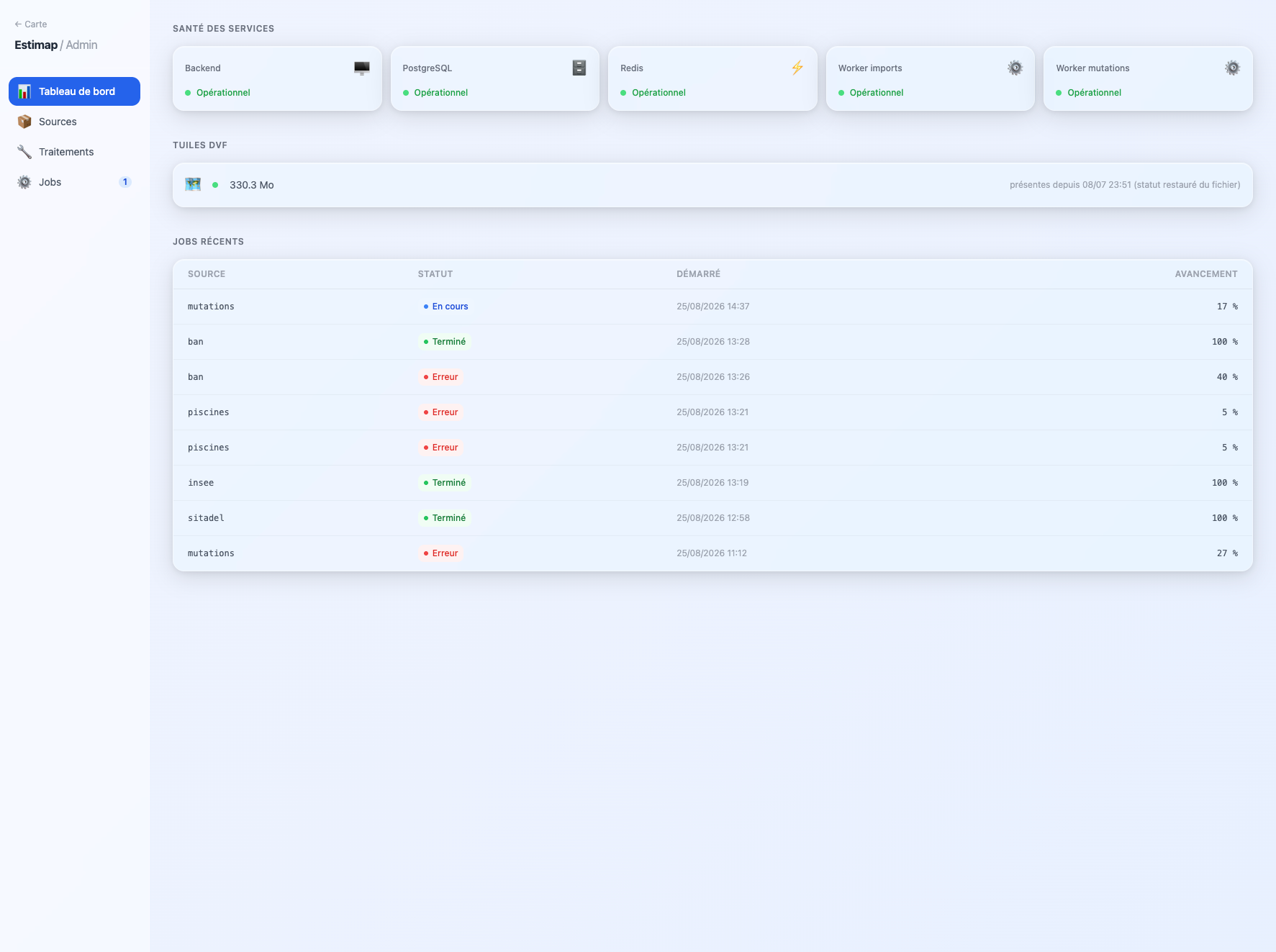
Task: Click the date 25/08/2026 12:58
Action: click(713, 518)
